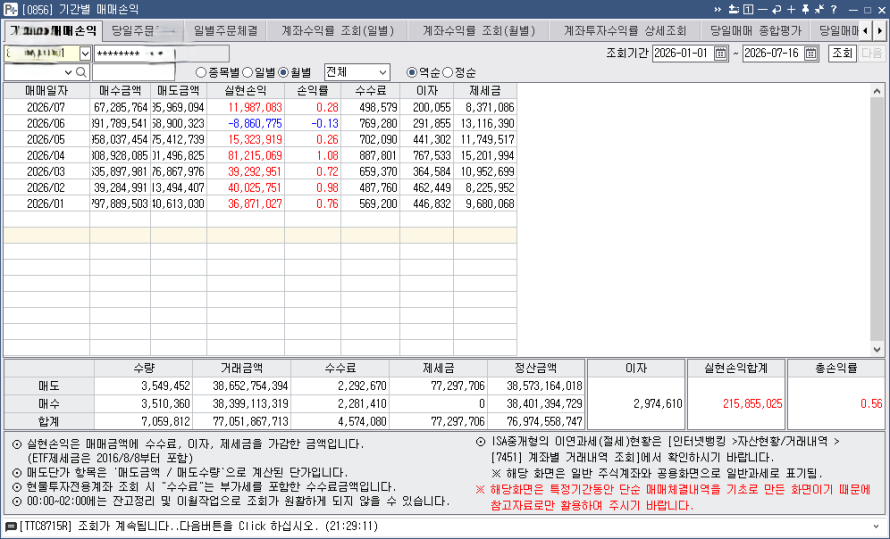
Task: Click the 실현손익 column header
Action: pos(246,91)
